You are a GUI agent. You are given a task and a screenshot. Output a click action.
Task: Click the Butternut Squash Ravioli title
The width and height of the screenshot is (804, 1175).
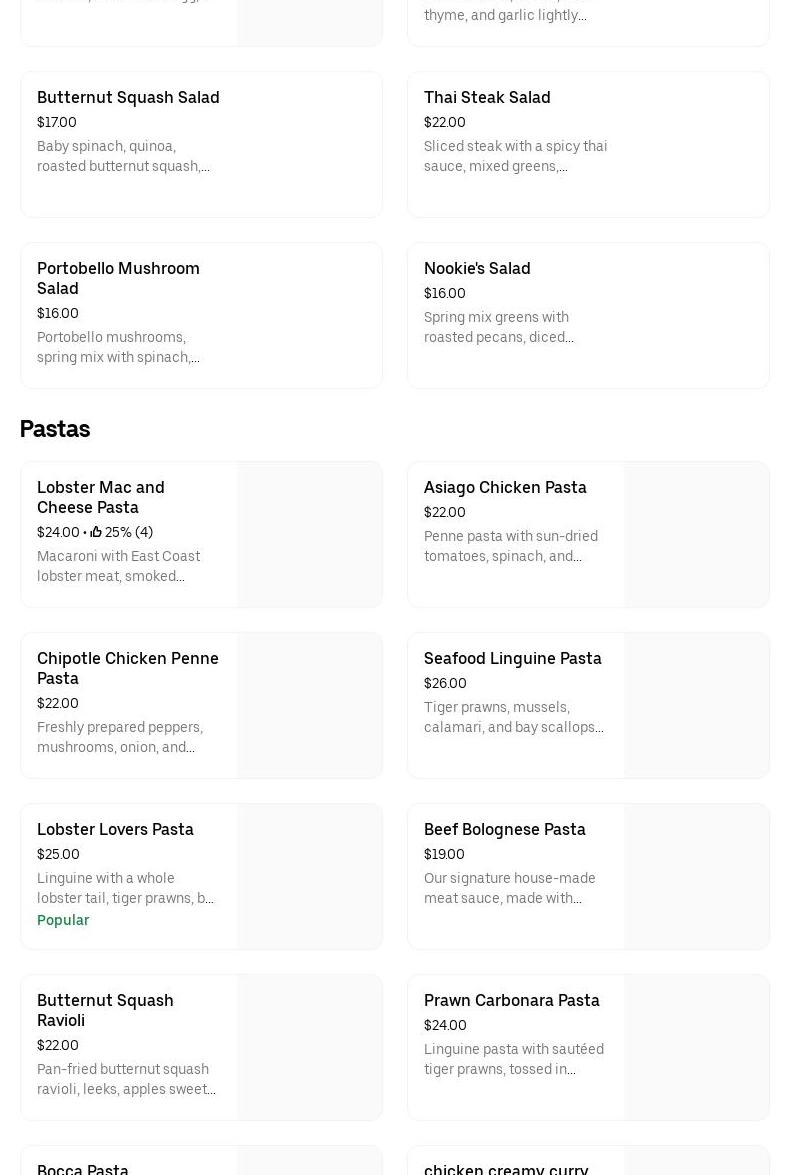(105, 1010)
